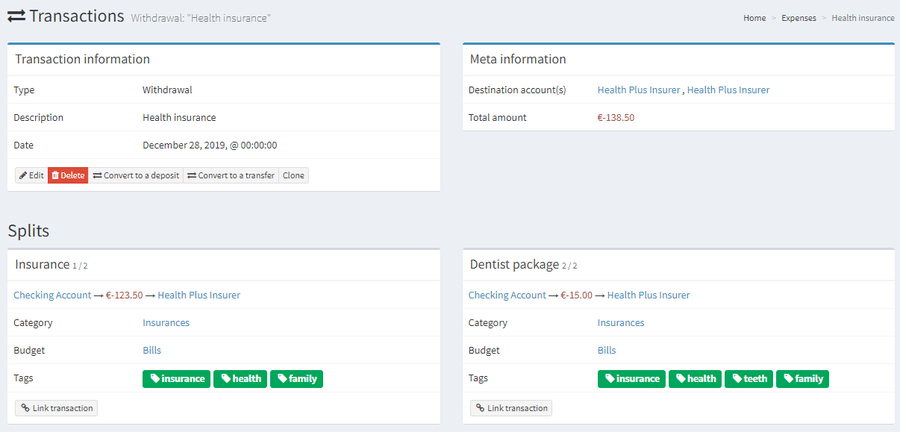Screen dimensions: 900x432
Task: Open the insurance tag in Dentist package
Action: [631, 379]
